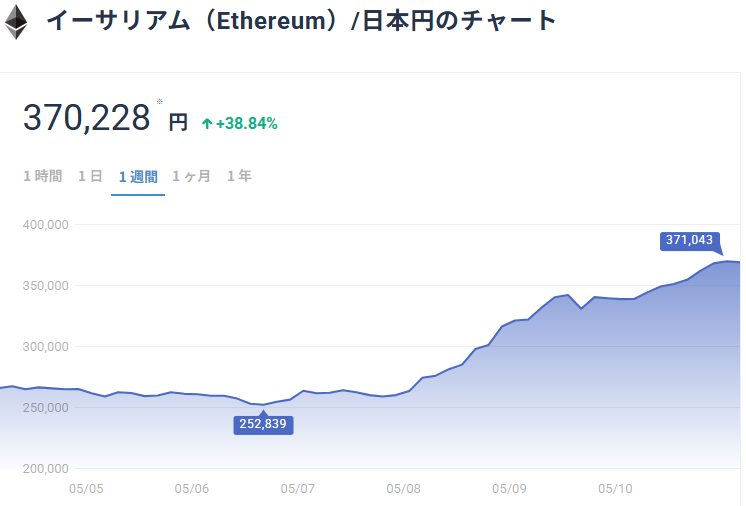Click the 300,000 y-axis label
The width and height of the screenshot is (746, 506).
(x=45, y=347)
